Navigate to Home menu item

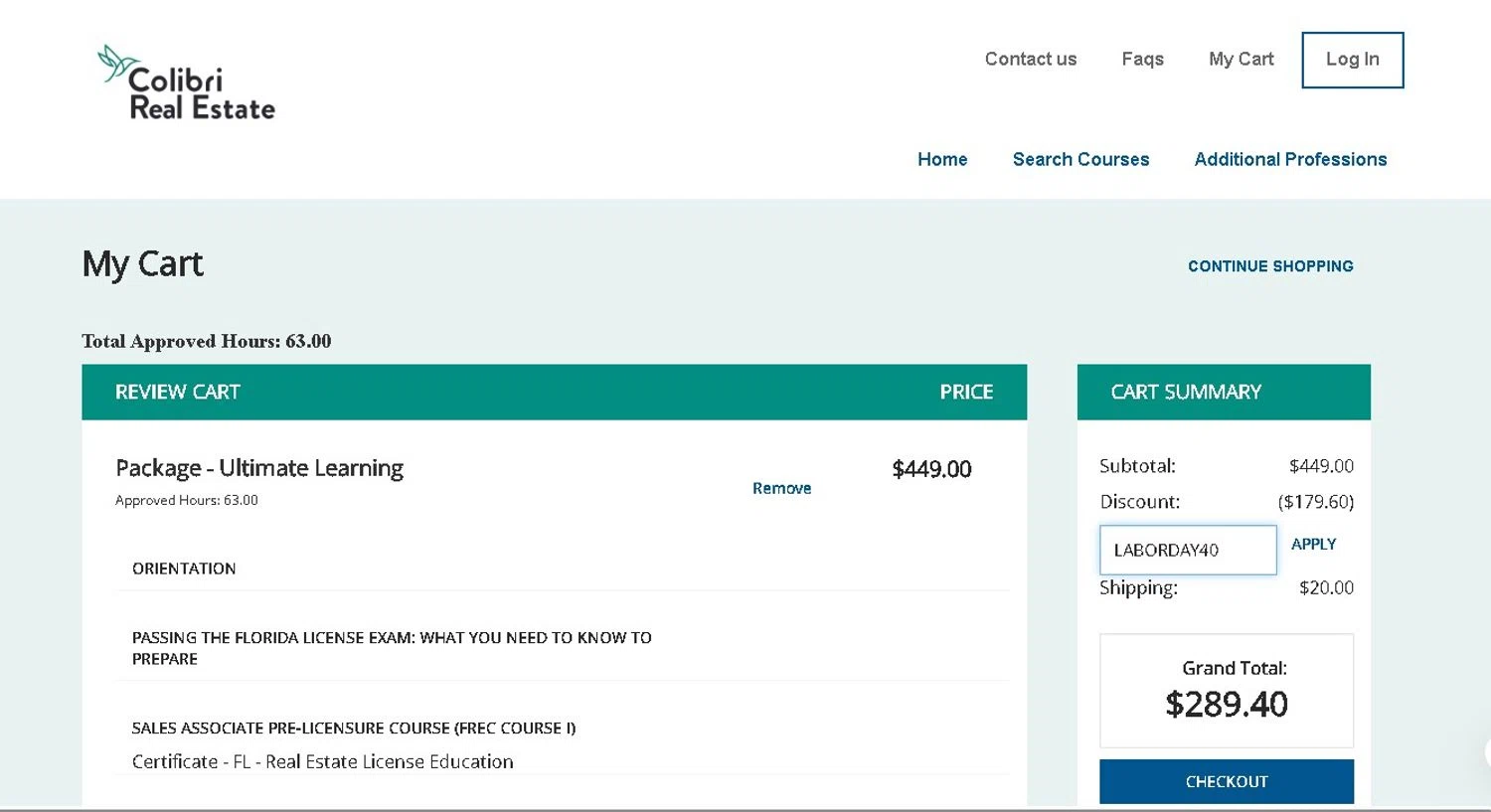click(942, 159)
